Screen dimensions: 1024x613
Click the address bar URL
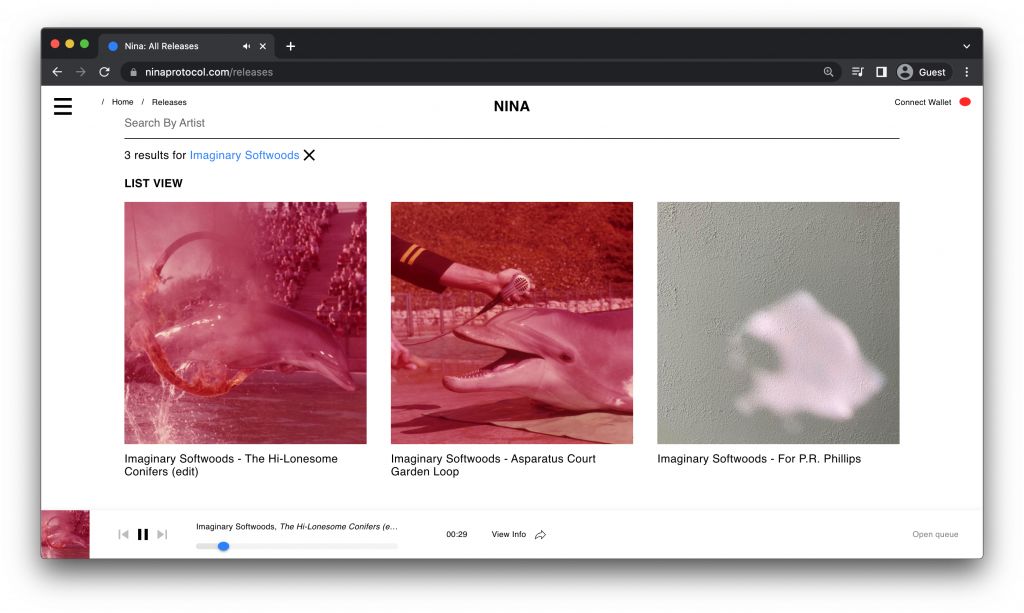[209, 72]
